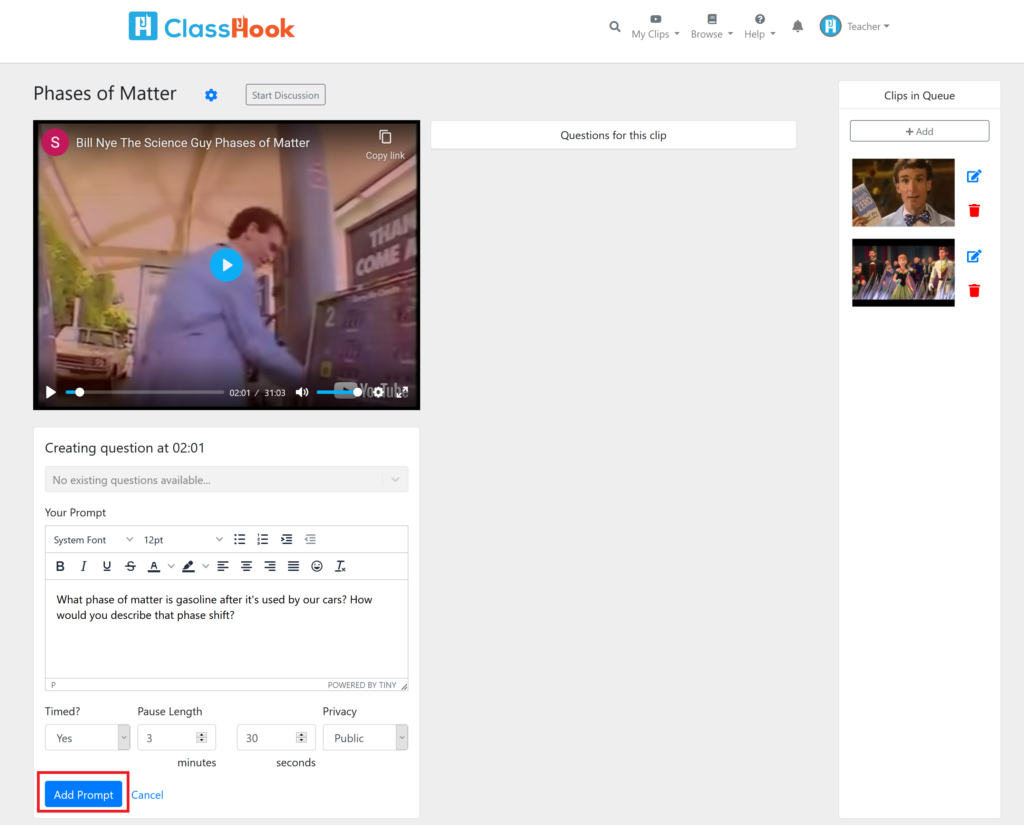
Task: Click the seconds pause length field
Action: pos(276,737)
